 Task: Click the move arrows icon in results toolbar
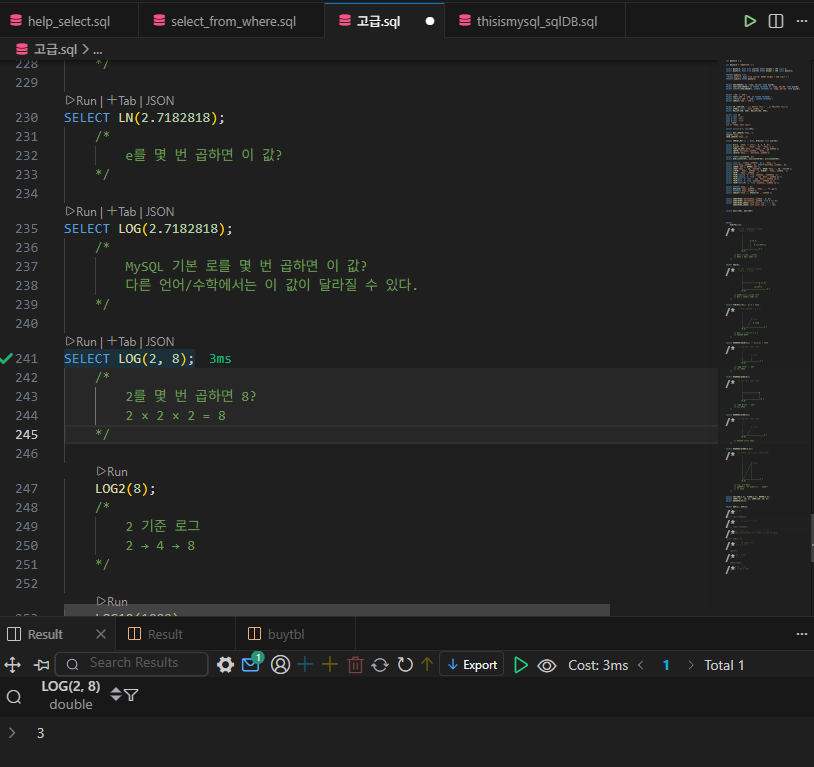pos(12,665)
